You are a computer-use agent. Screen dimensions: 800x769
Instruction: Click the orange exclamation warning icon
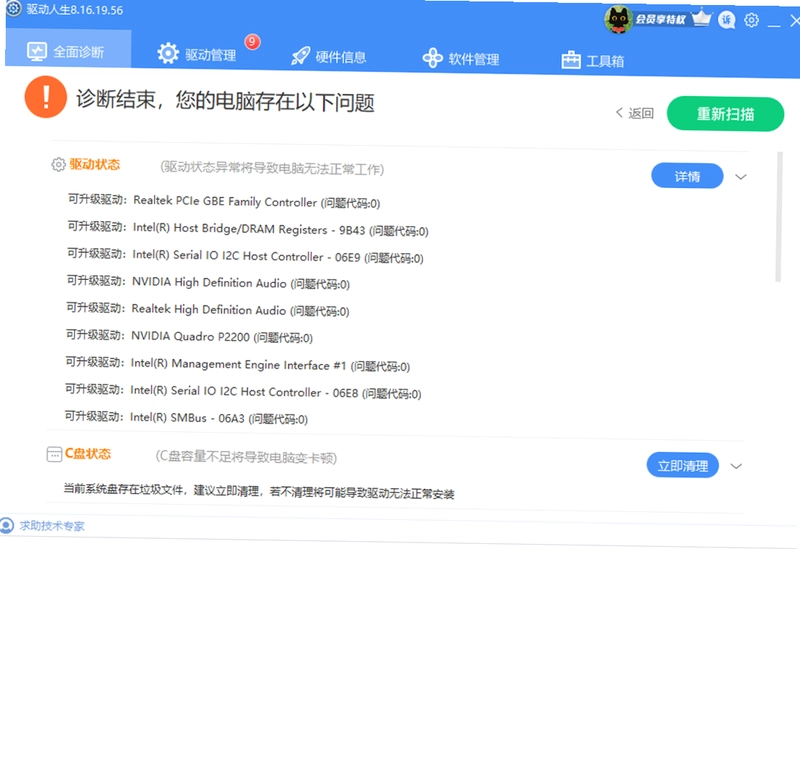tap(46, 97)
